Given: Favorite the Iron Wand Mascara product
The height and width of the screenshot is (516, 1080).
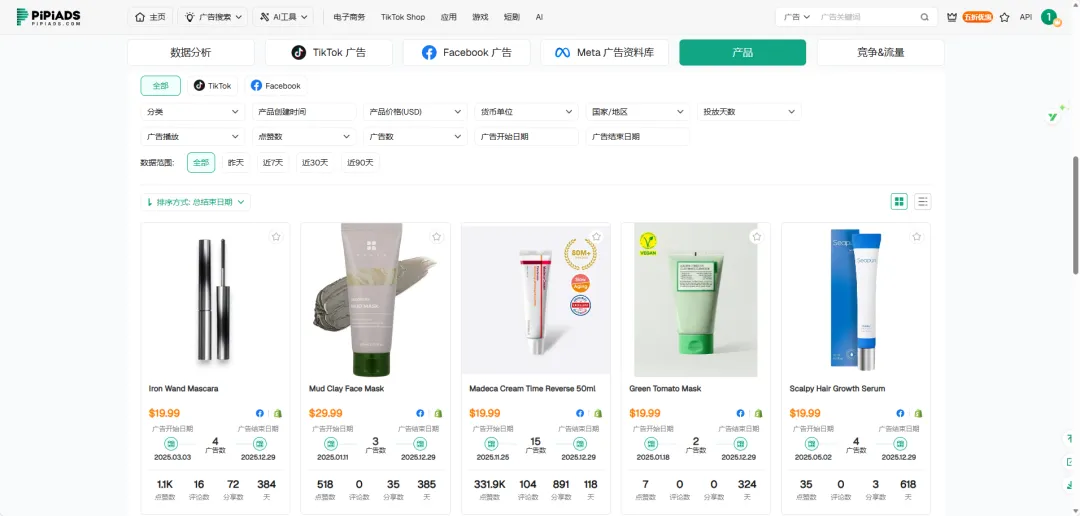Looking at the screenshot, I should pyautogui.click(x=276, y=236).
